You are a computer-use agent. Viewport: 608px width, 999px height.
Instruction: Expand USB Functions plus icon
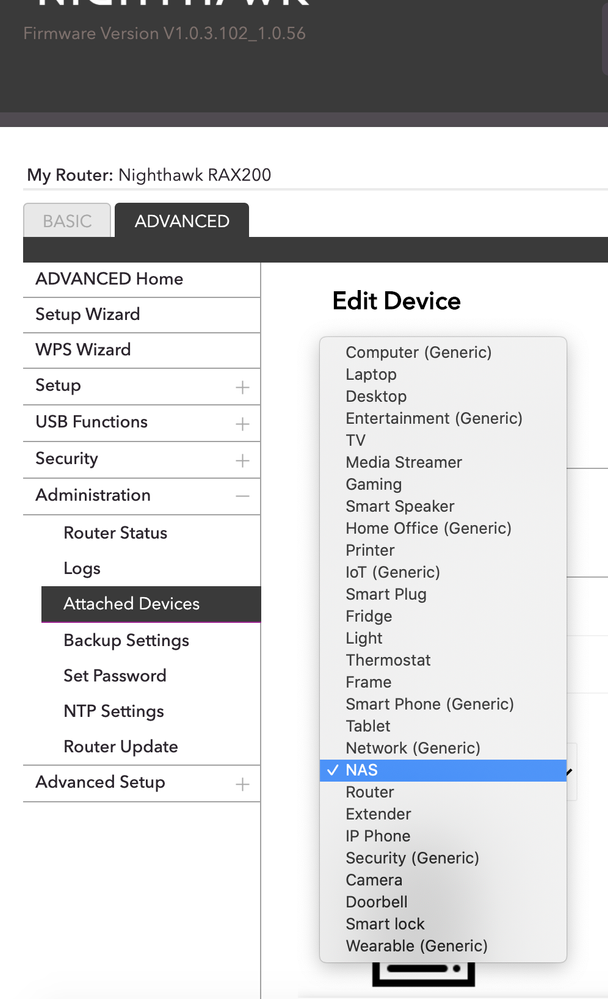point(242,423)
